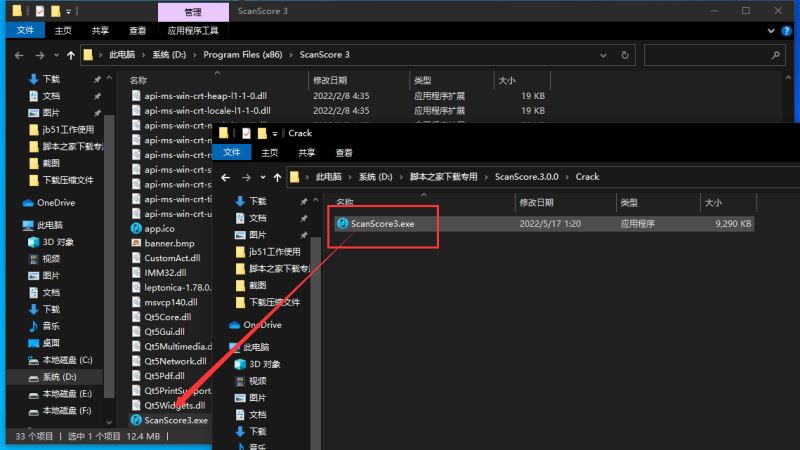800x450 pixels.
Task: Select IMM32.dll file
Action: pos(165,273)
